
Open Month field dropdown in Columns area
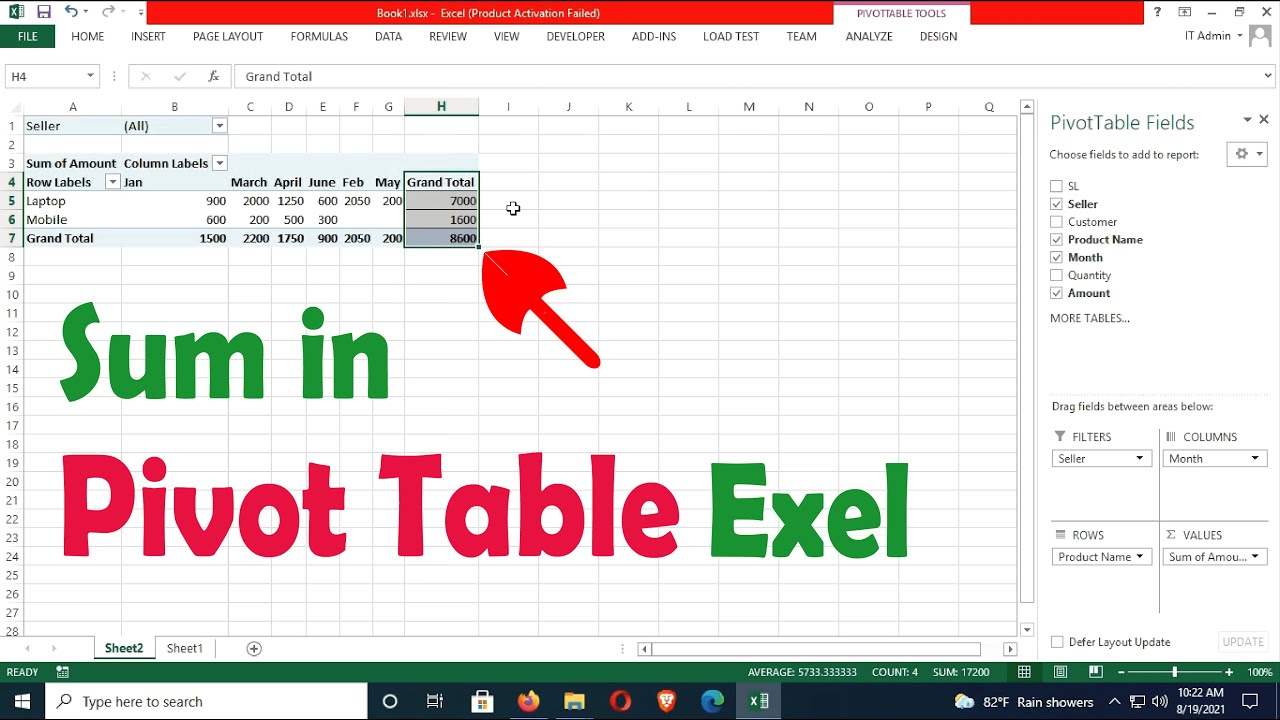coord(1254,458)
